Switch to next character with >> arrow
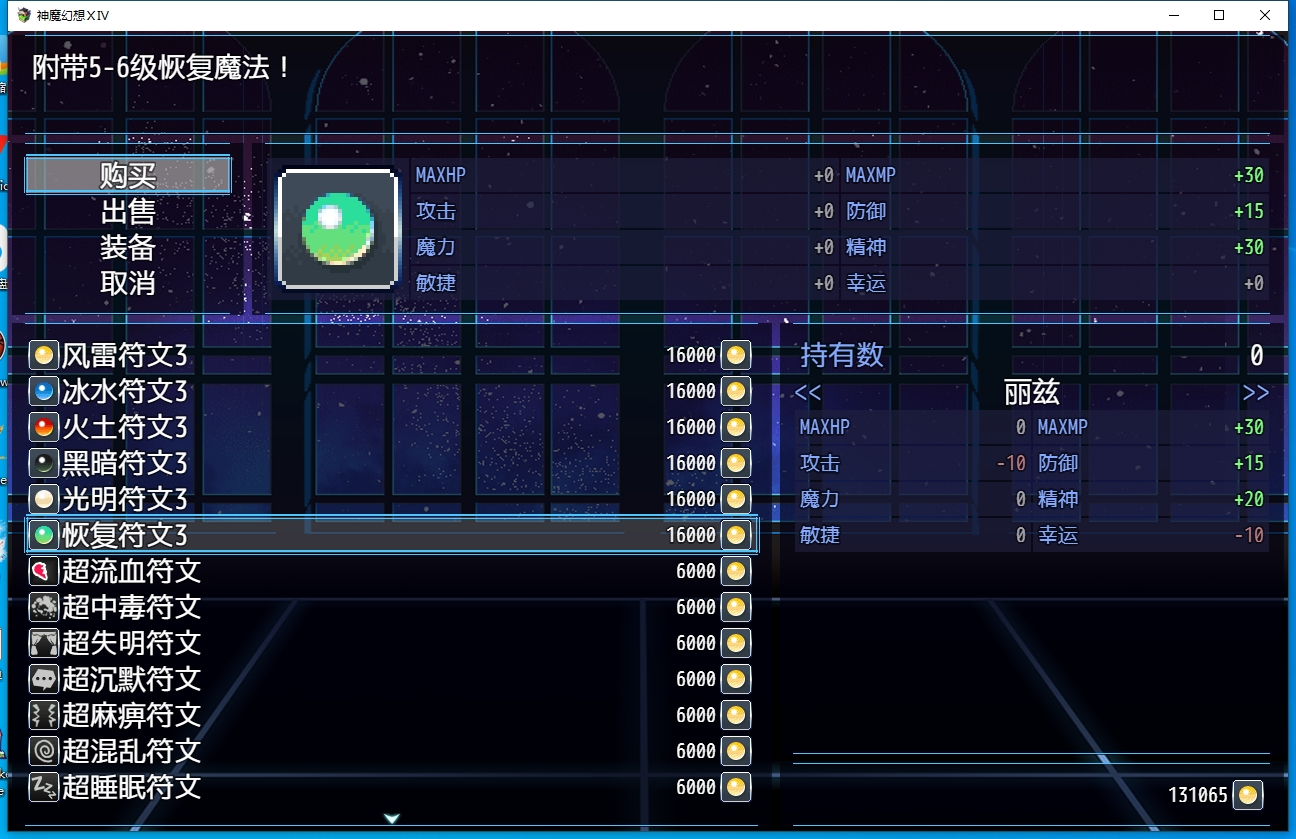This screenshot has height=839, width=1296. [1256, 392]
